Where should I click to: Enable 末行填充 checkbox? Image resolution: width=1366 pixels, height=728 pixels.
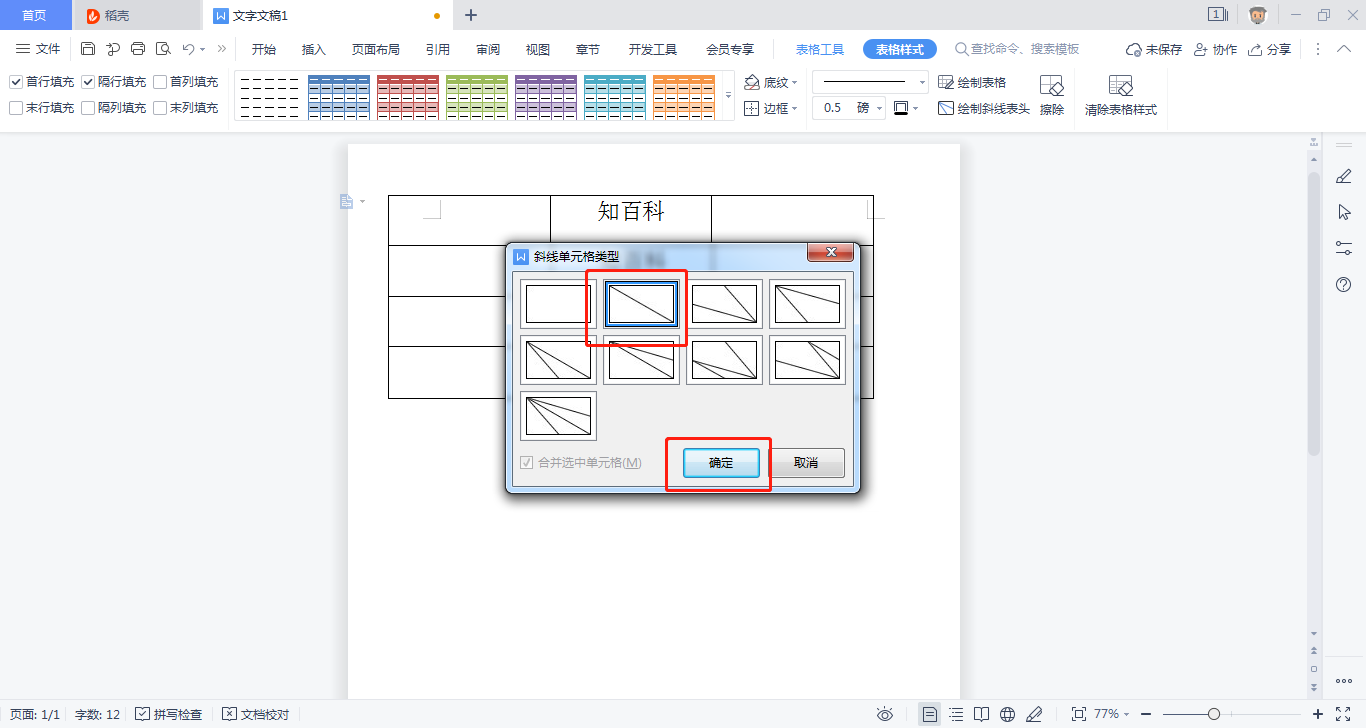click(16, 108)
